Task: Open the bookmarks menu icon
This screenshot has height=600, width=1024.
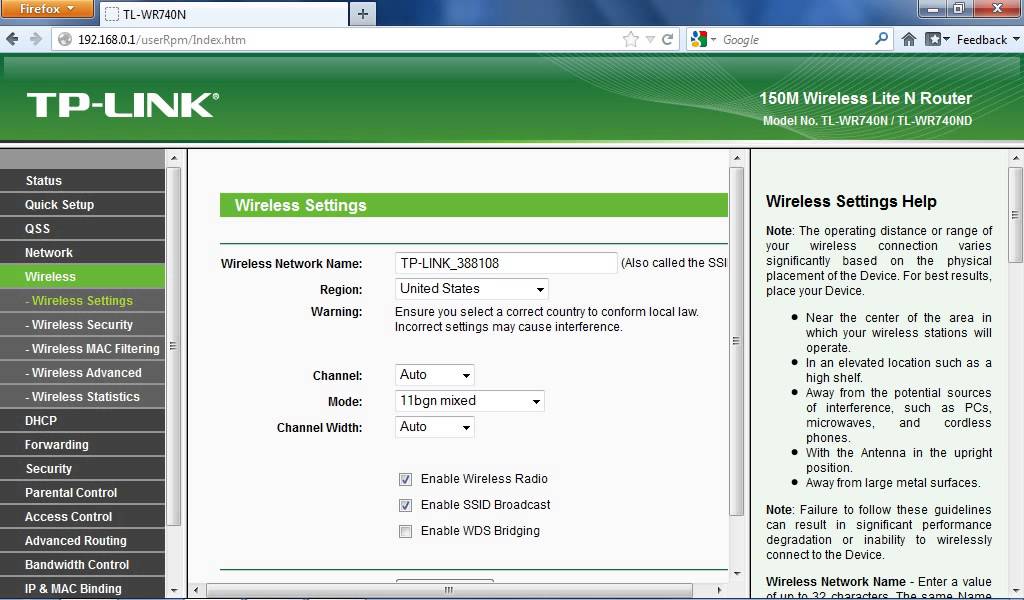Action: click(x=936, y=39)
